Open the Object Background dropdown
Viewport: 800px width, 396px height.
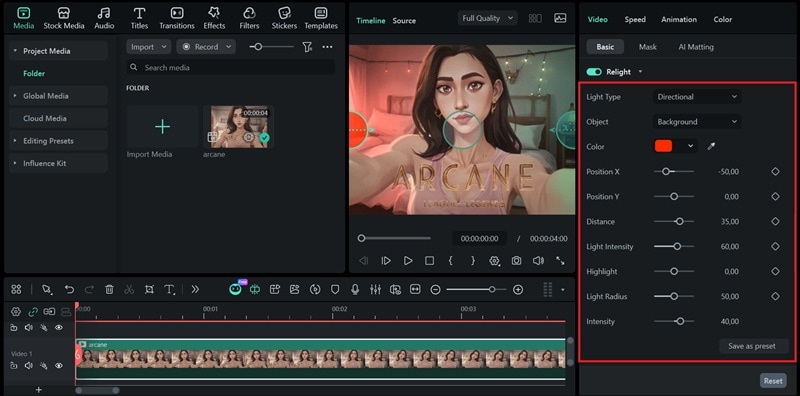click(x=697, y=122)
